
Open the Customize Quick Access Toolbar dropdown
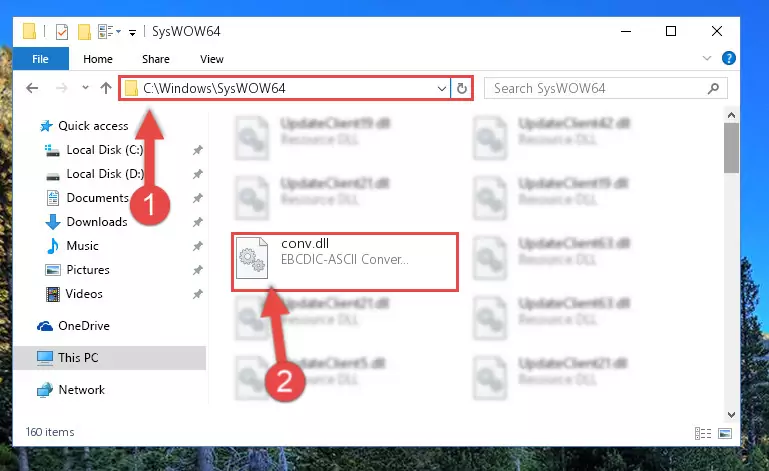pos(132,33)
